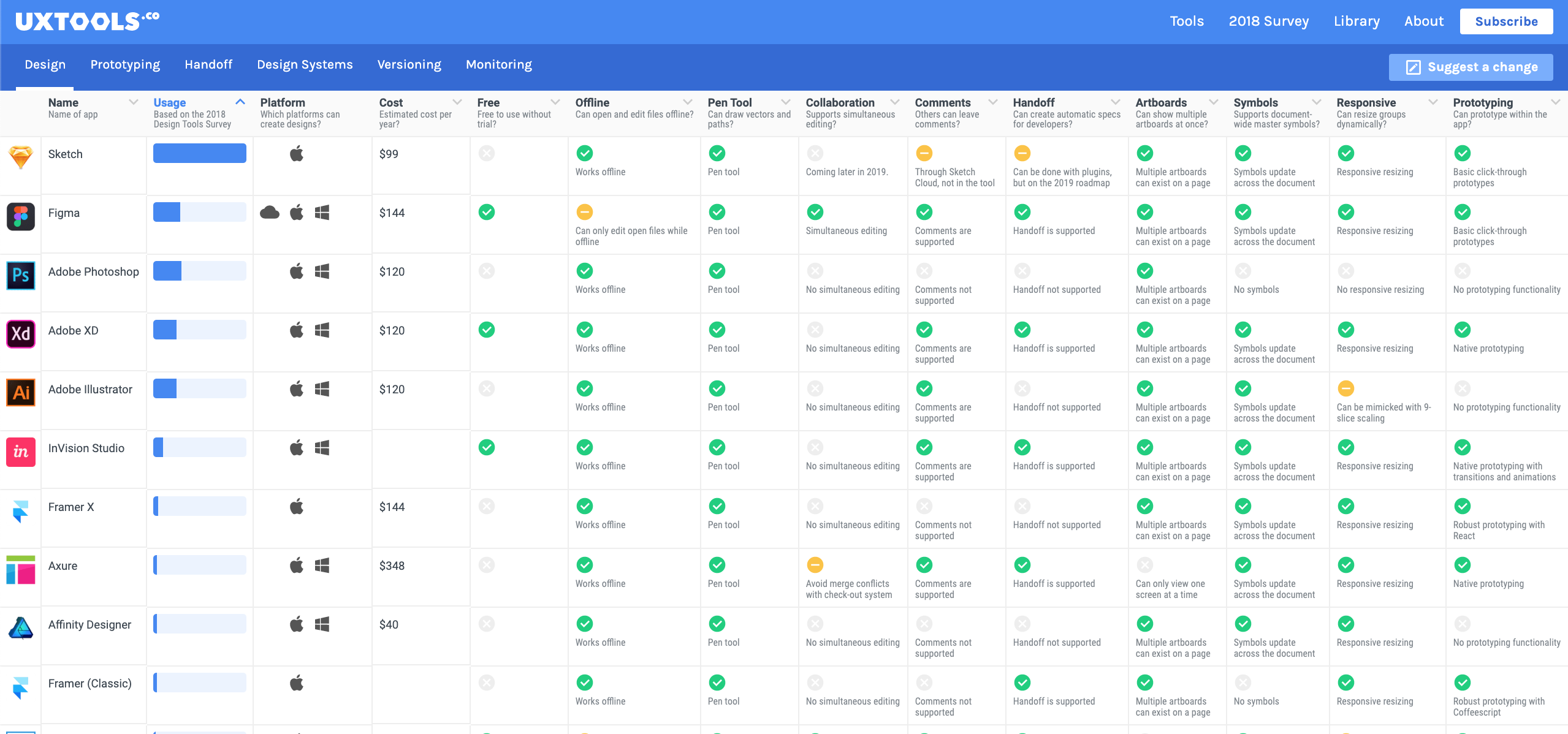
Task: Click the Adobe Photoshop Ps icon
Action: 21,275
